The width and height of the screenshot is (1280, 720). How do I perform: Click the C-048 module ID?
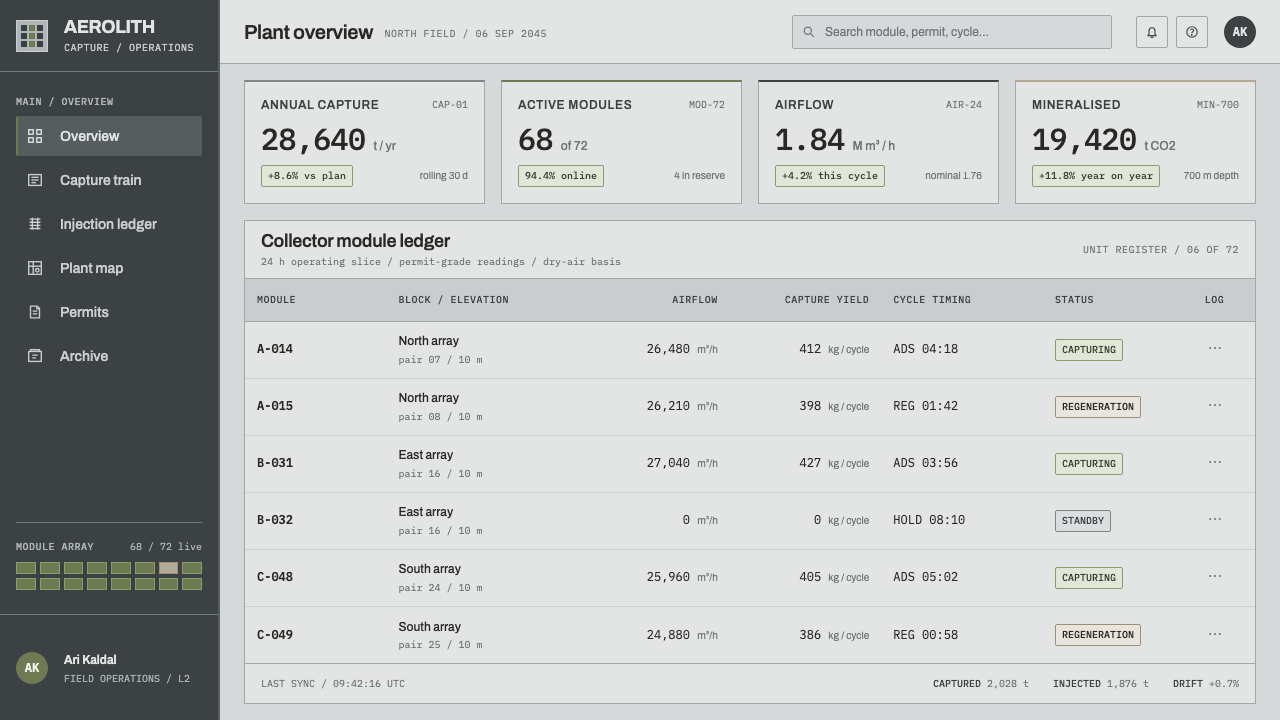[275, 577]
